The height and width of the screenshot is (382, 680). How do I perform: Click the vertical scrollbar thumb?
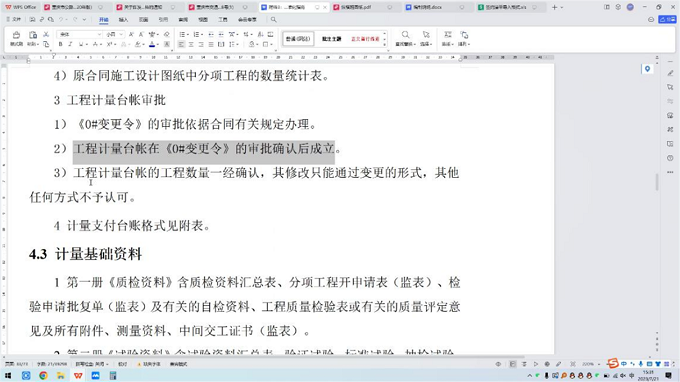[x=657, y=182]
